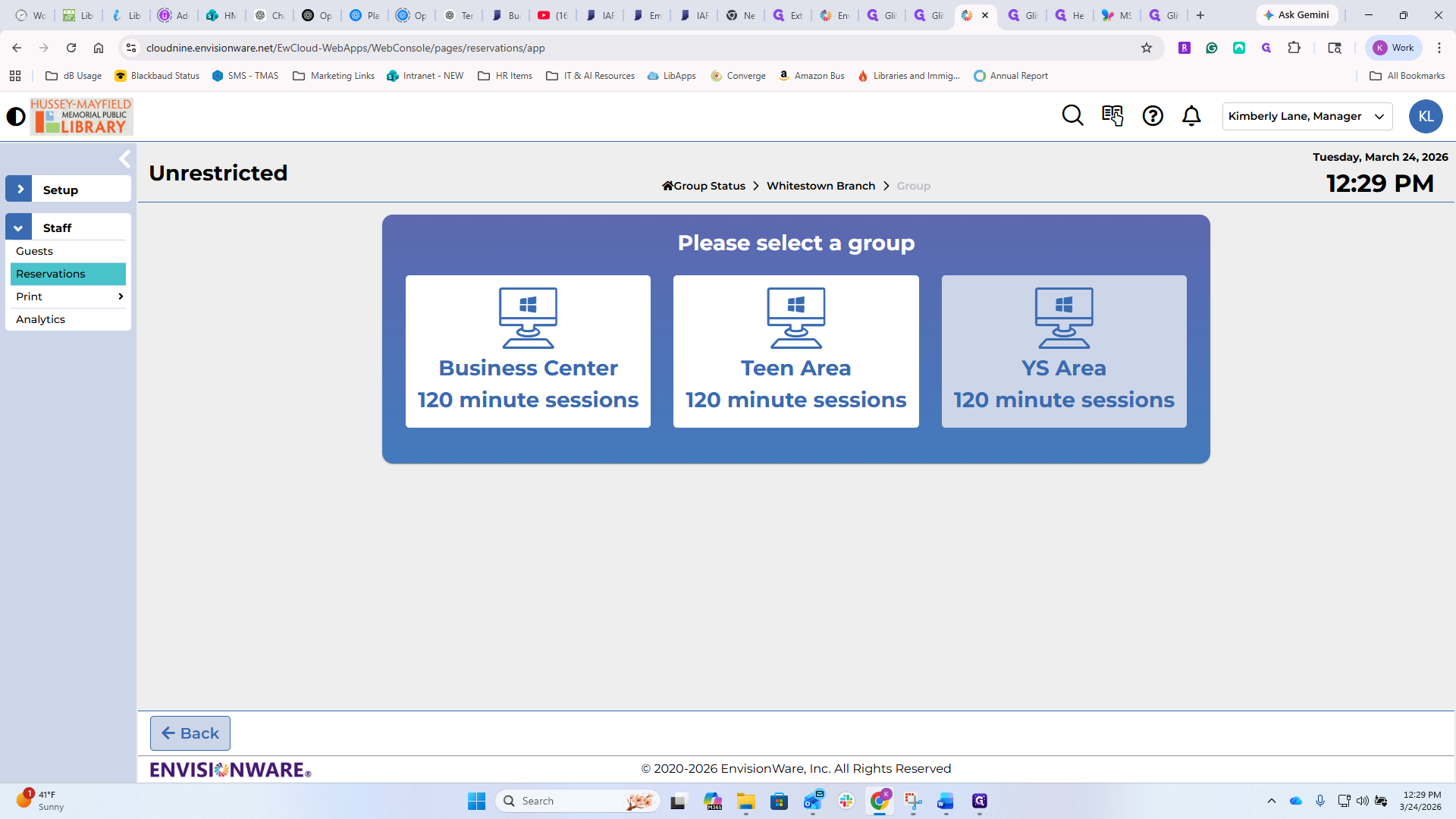Bookmark this page with star icon
Screen dimensions: 1456x819
pos(1147,48)
